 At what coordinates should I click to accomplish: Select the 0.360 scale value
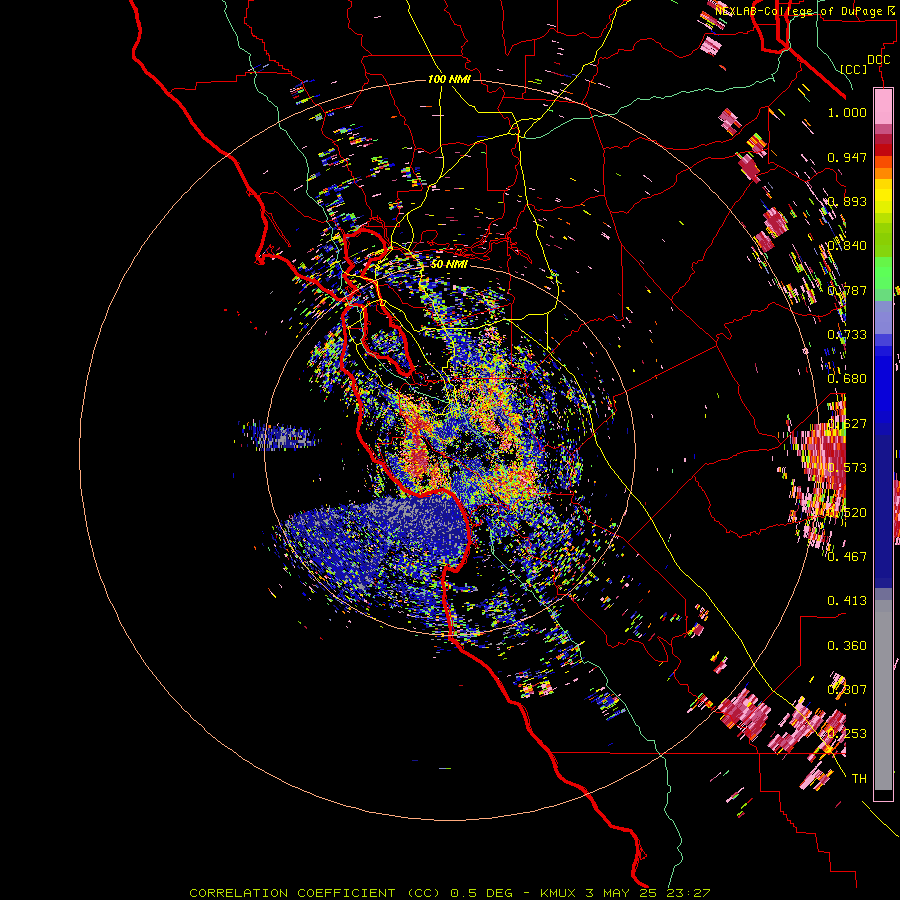pyautogui.click(x=847, y=646)
